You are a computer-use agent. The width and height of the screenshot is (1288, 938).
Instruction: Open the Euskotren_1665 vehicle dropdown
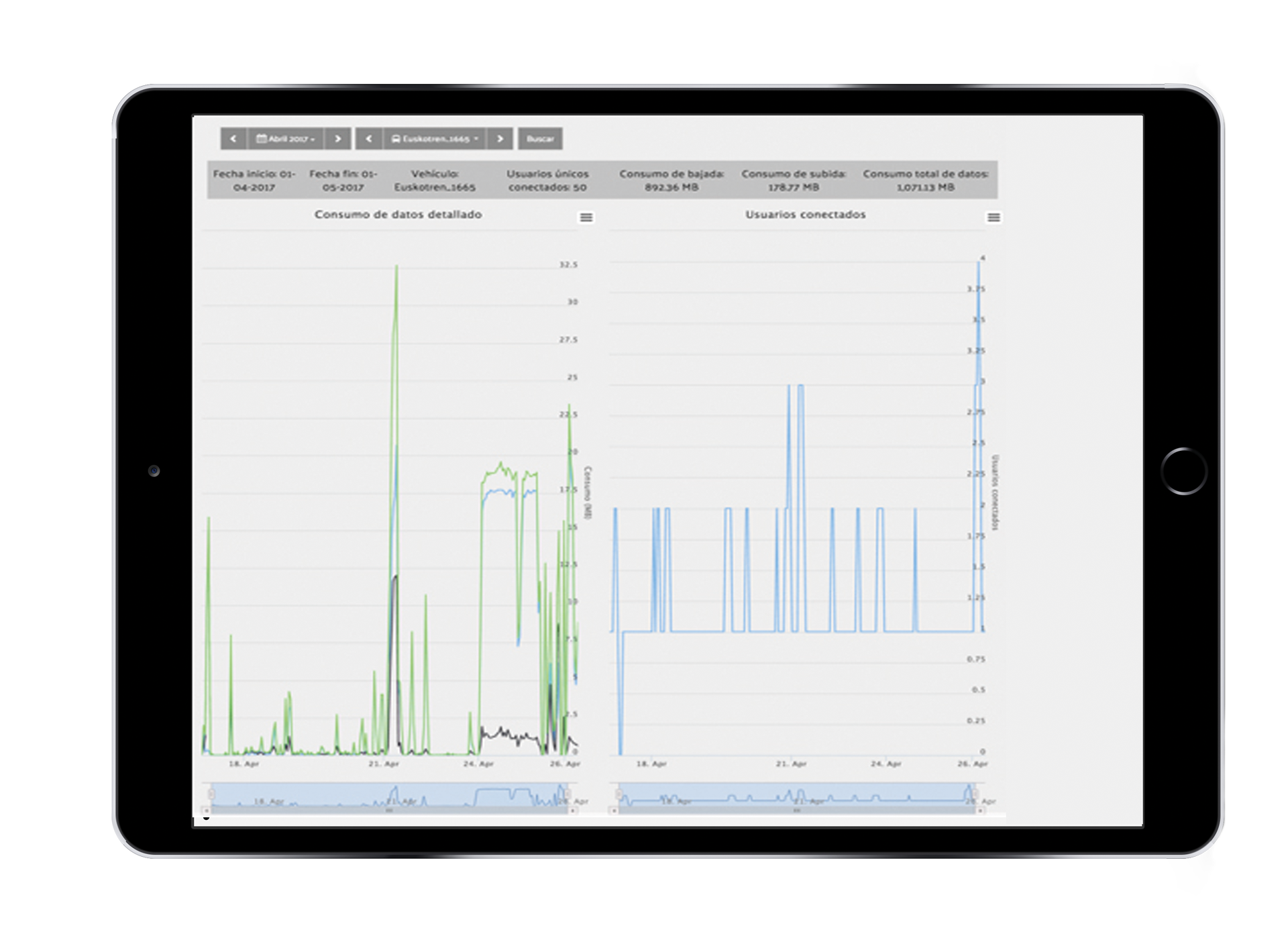coord(435,139)
